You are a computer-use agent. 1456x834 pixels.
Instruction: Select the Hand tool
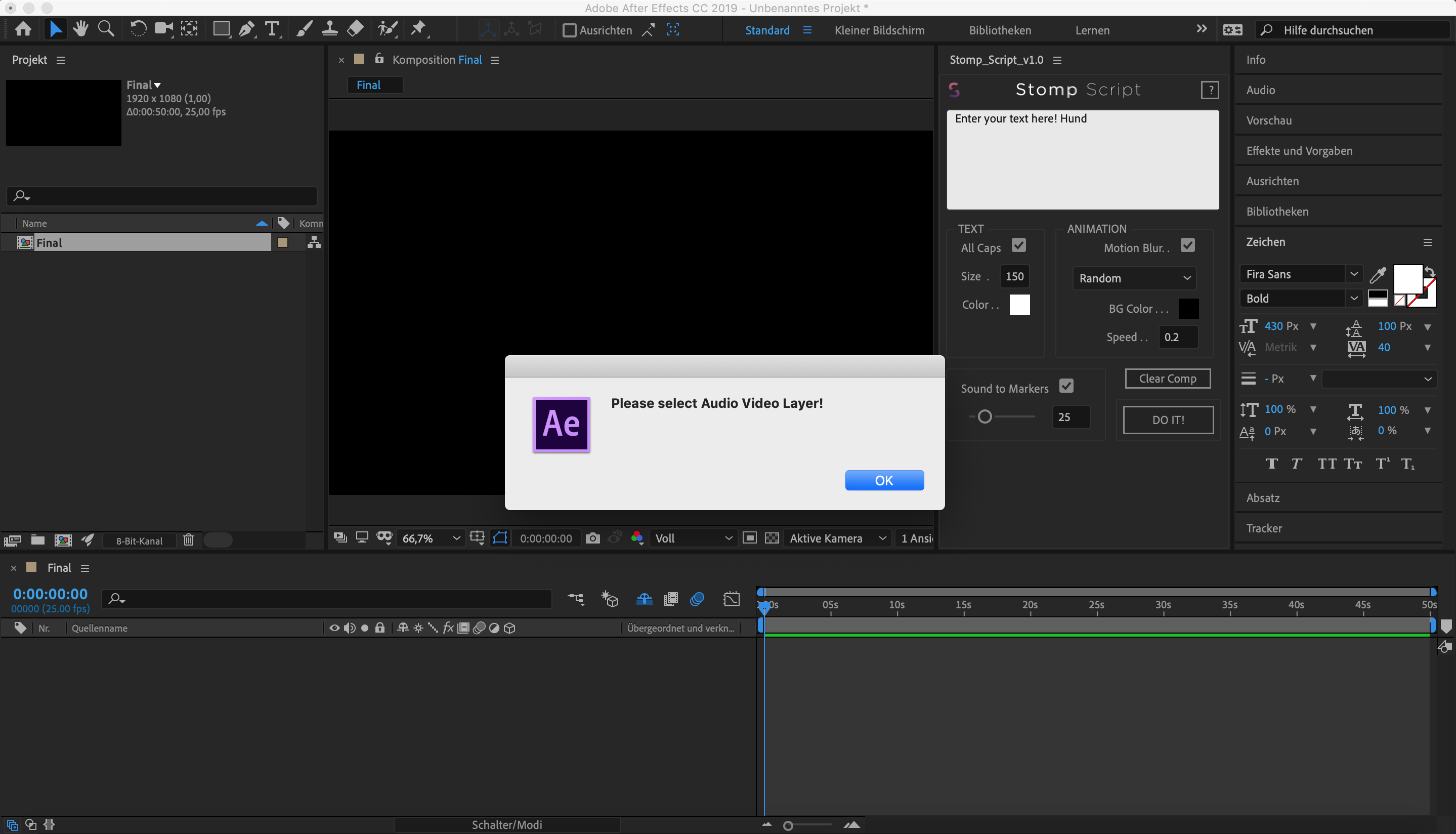81,29
